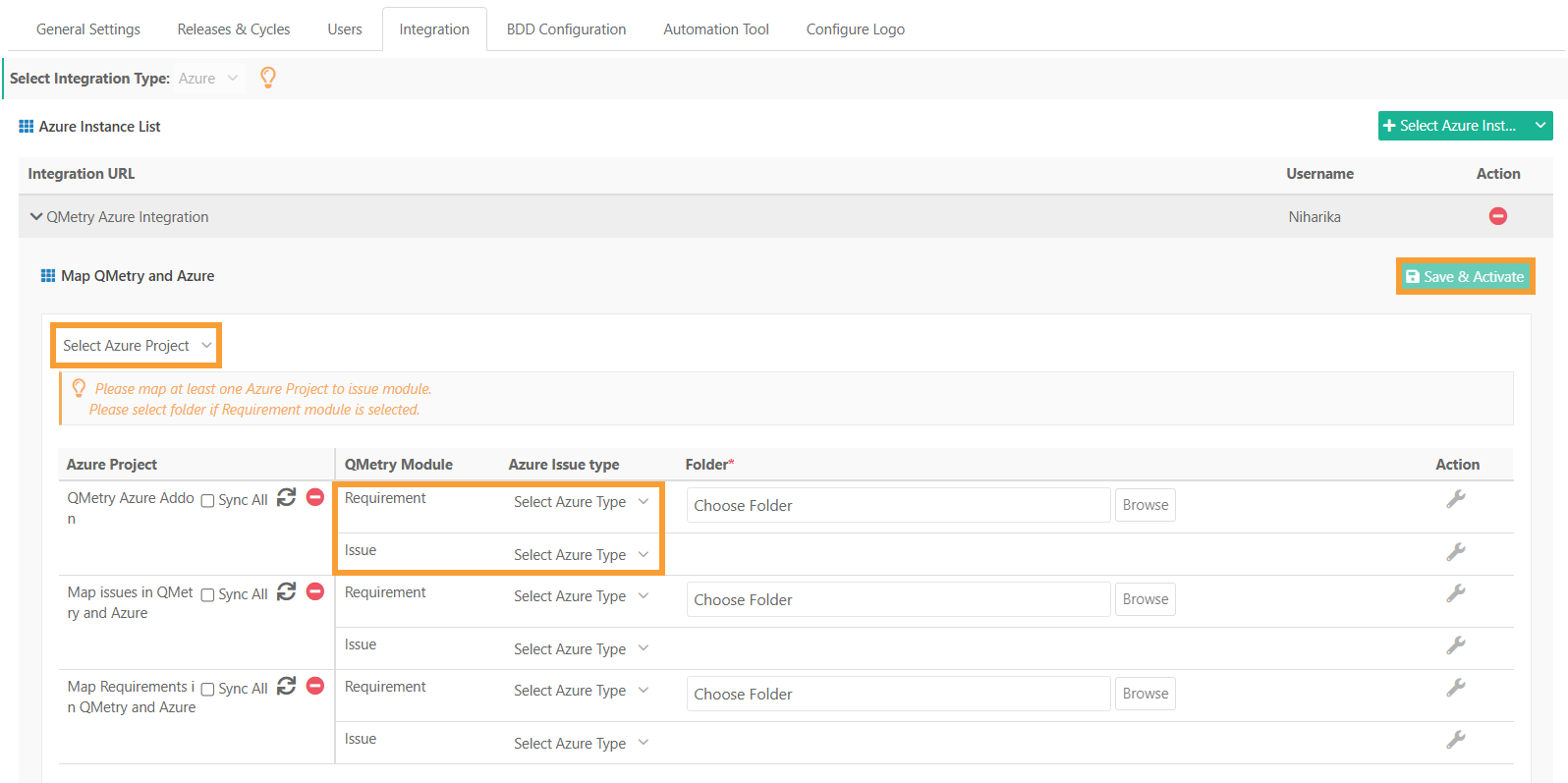Enable Sync All for Map issues in QMetry project

point(207,595)
